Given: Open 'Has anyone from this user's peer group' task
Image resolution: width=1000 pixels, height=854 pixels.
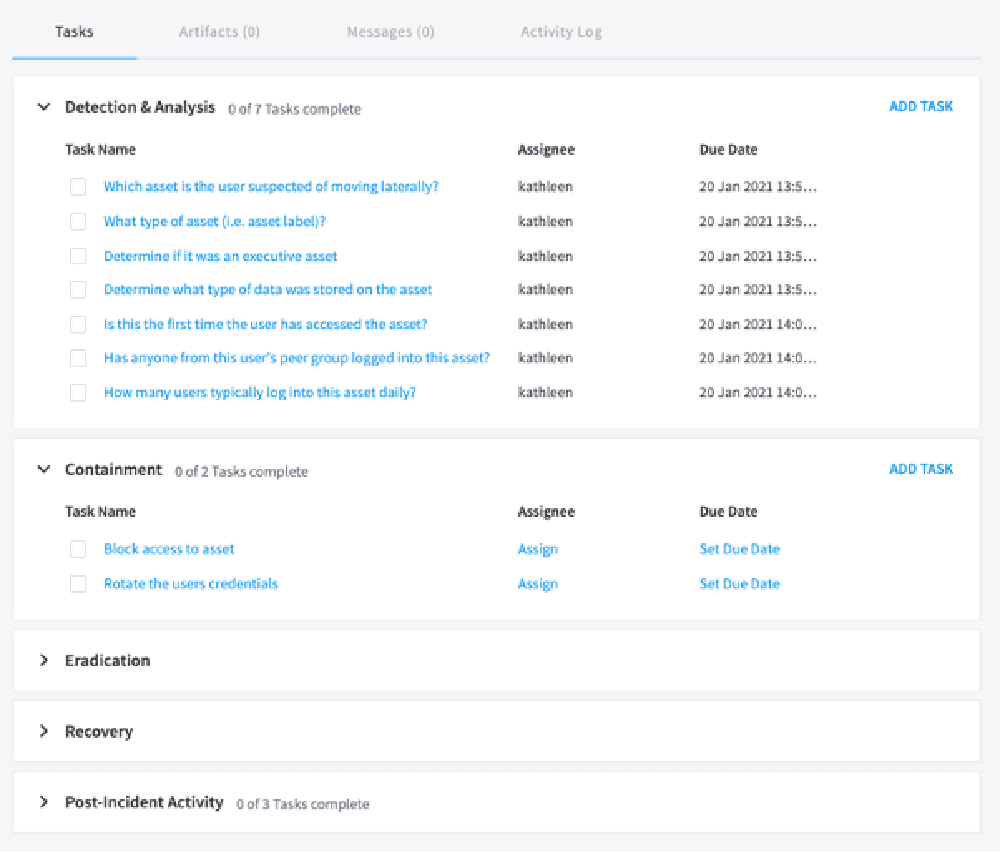Looking at the screenshot, I should pos(297,358).
